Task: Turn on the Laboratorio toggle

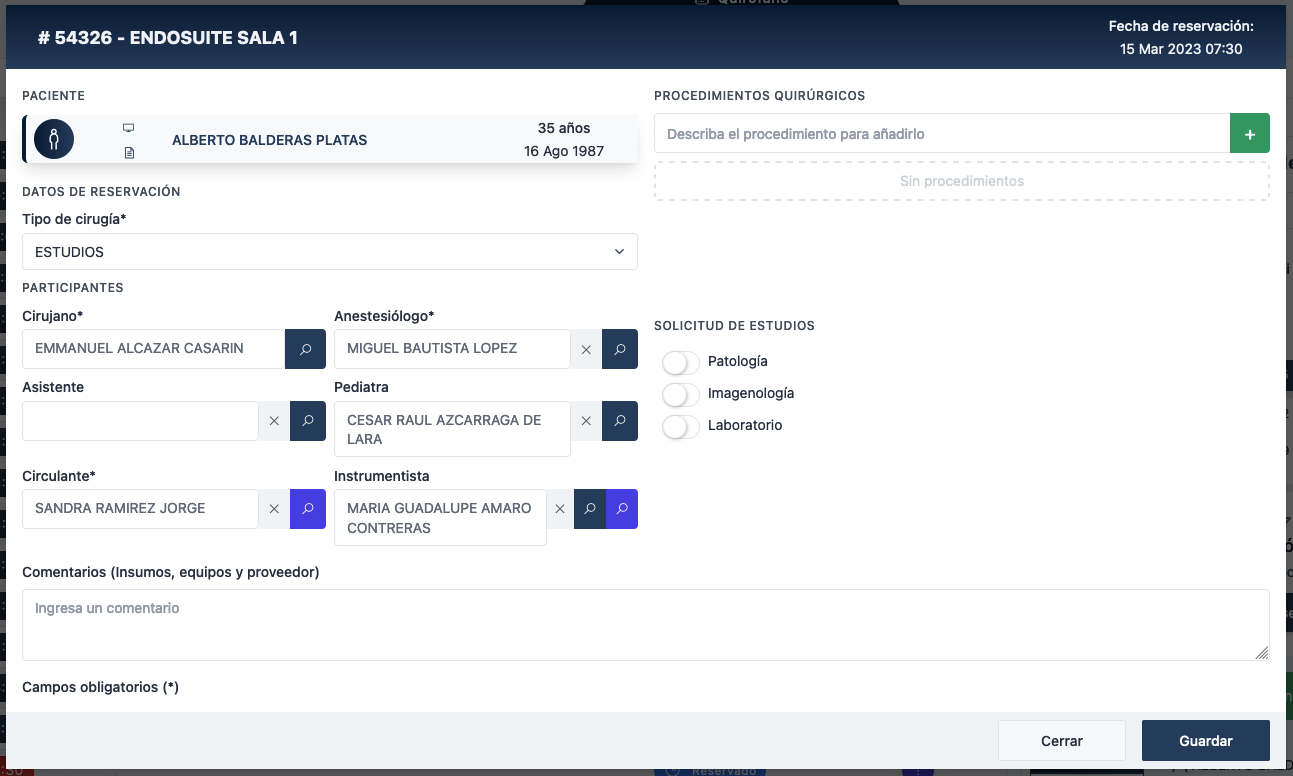Action: click(x=681, y=426)
